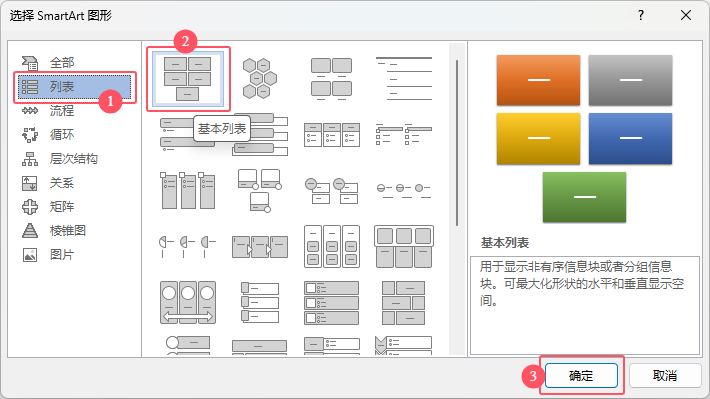Select the 全部 category

61,62
